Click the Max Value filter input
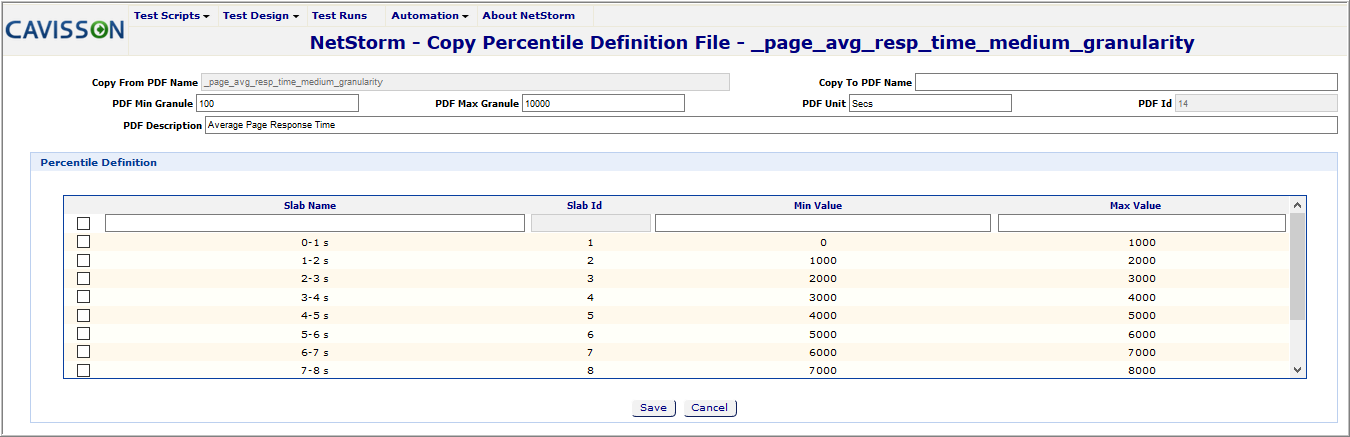Image resolution: width=1350 pixels, height=437 pixels. (x=1142, y=223)
